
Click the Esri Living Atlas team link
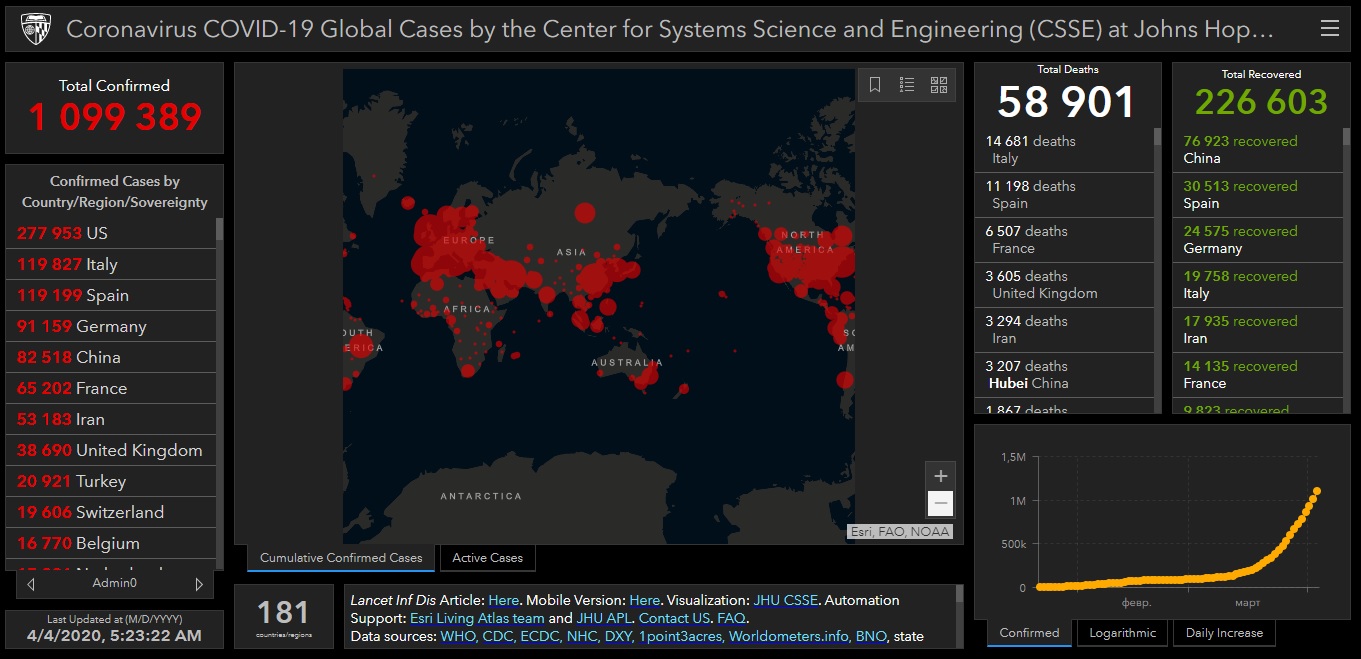[x=477, y=618]
